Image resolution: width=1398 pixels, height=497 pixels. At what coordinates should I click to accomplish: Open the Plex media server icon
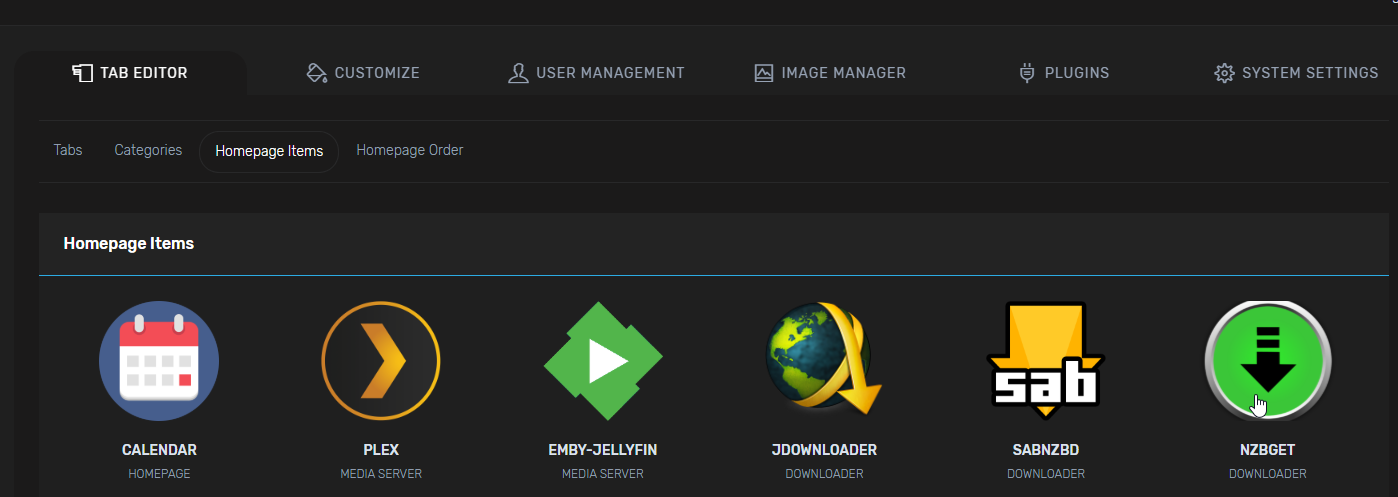pos(381,361)
